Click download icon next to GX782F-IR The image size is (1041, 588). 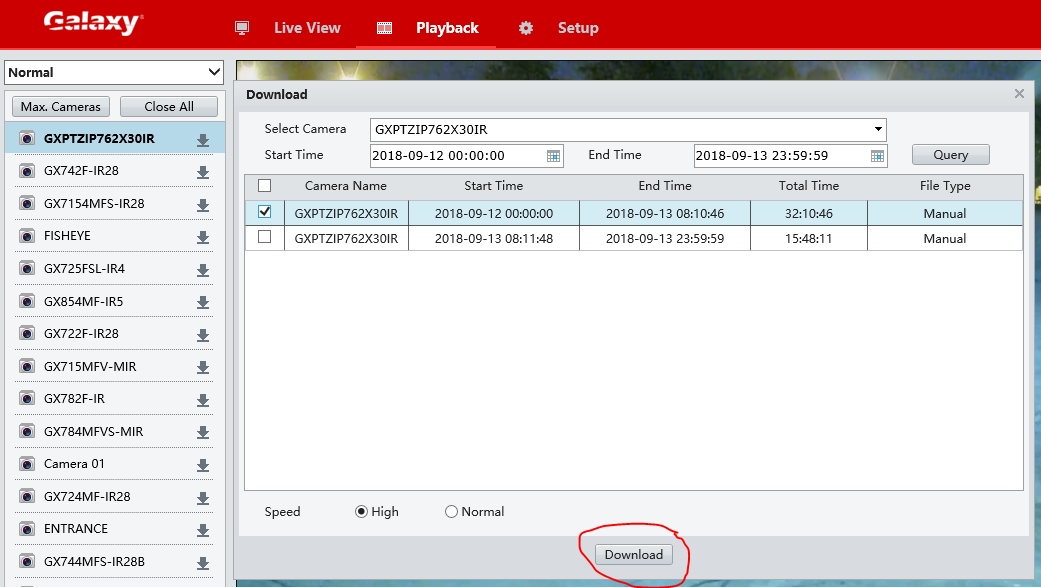(203, 400)
